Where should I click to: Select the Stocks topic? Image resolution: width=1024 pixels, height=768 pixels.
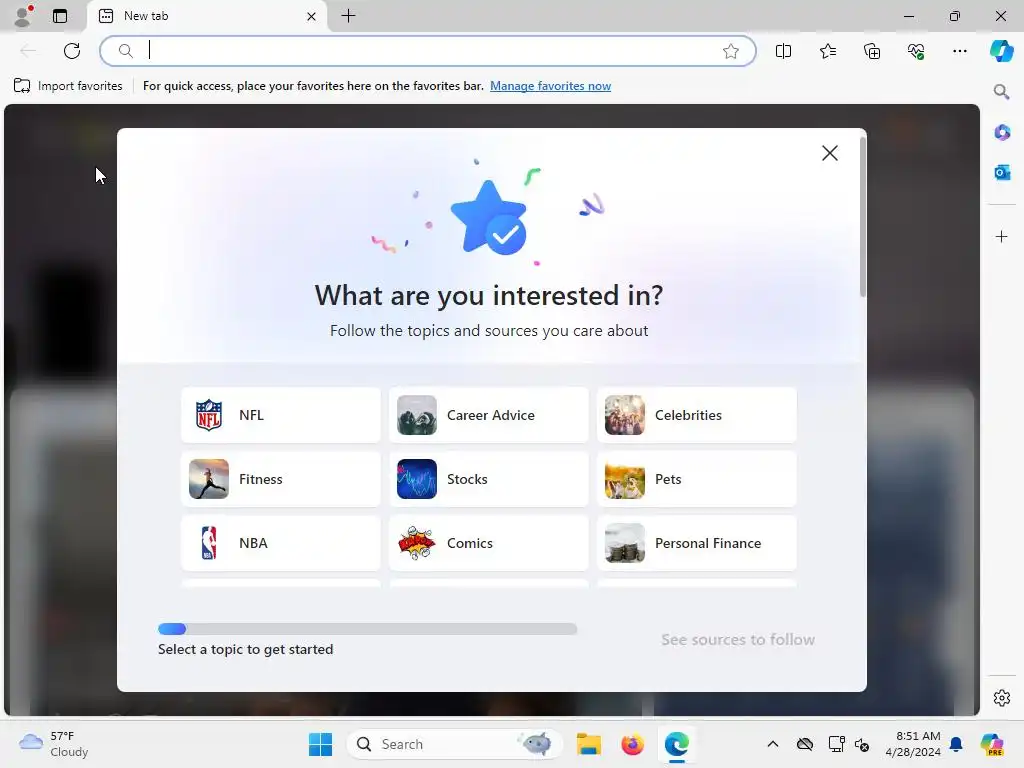coord(488,479)
